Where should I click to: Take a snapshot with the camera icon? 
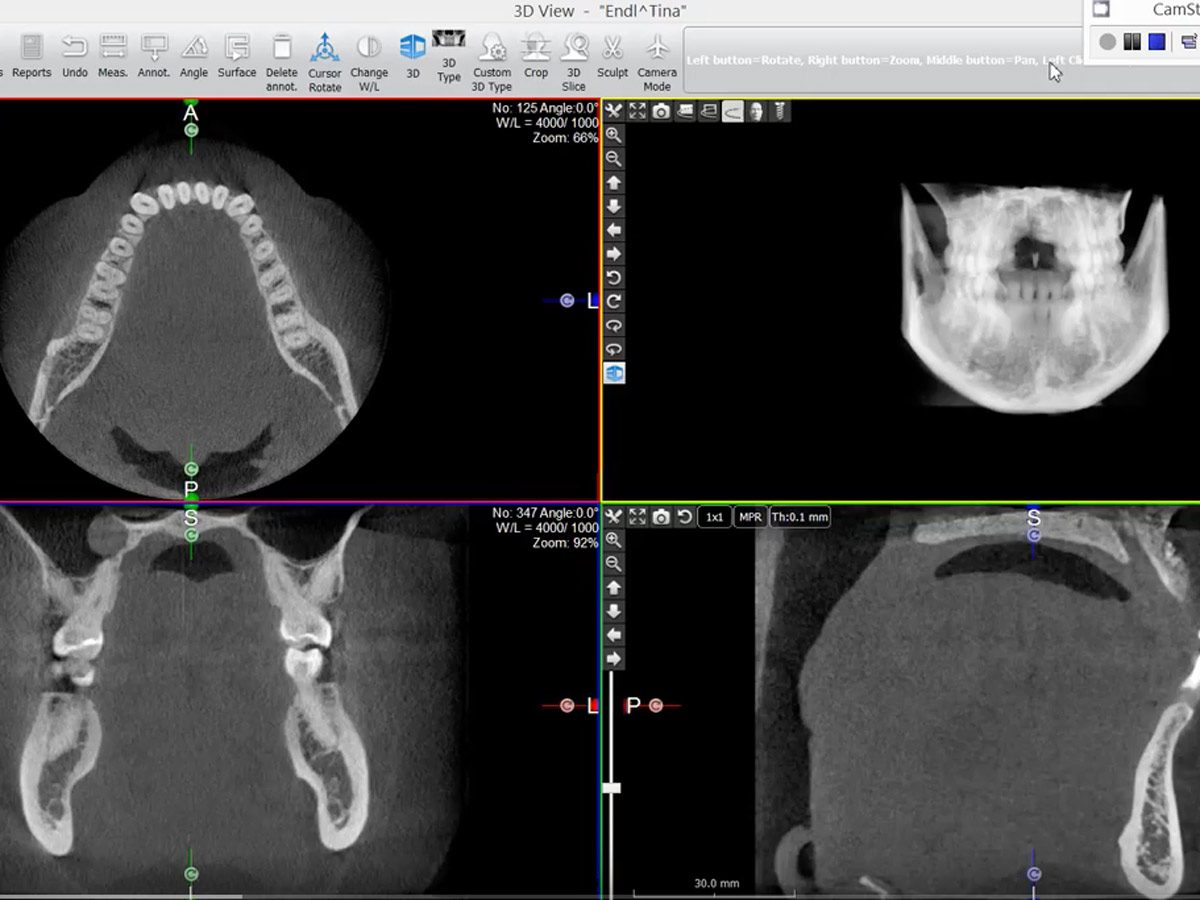coord(660,111)
